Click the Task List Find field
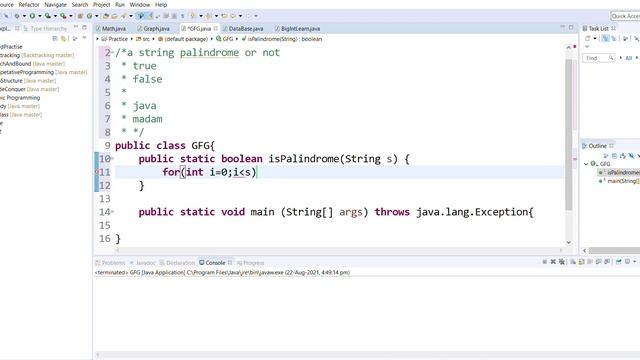 (598, 58)
